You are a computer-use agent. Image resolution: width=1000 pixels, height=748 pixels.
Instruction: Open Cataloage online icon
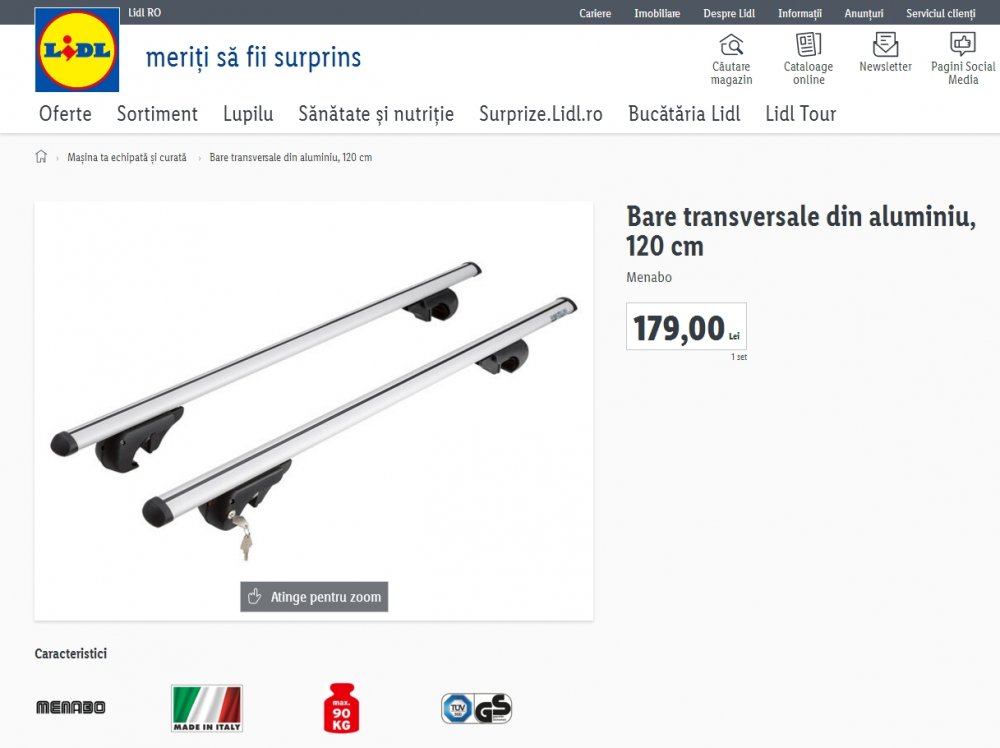[808, 45]
